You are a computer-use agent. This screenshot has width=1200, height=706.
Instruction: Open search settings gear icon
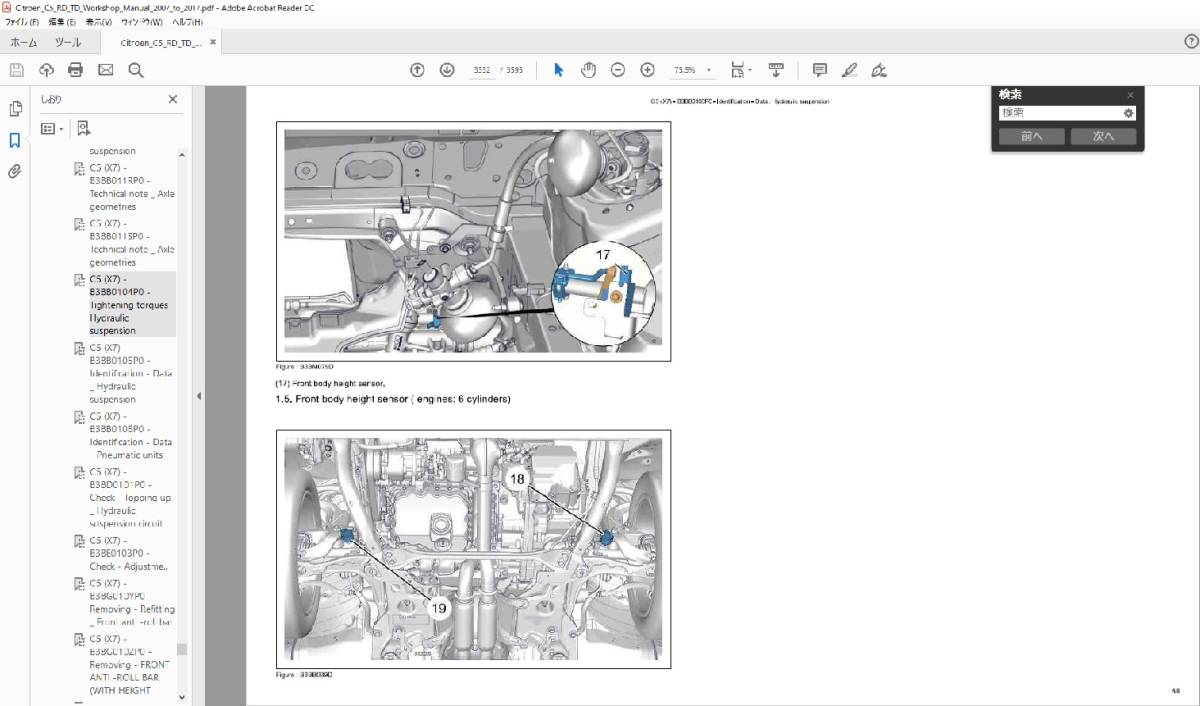click(x=1128, y=113)
